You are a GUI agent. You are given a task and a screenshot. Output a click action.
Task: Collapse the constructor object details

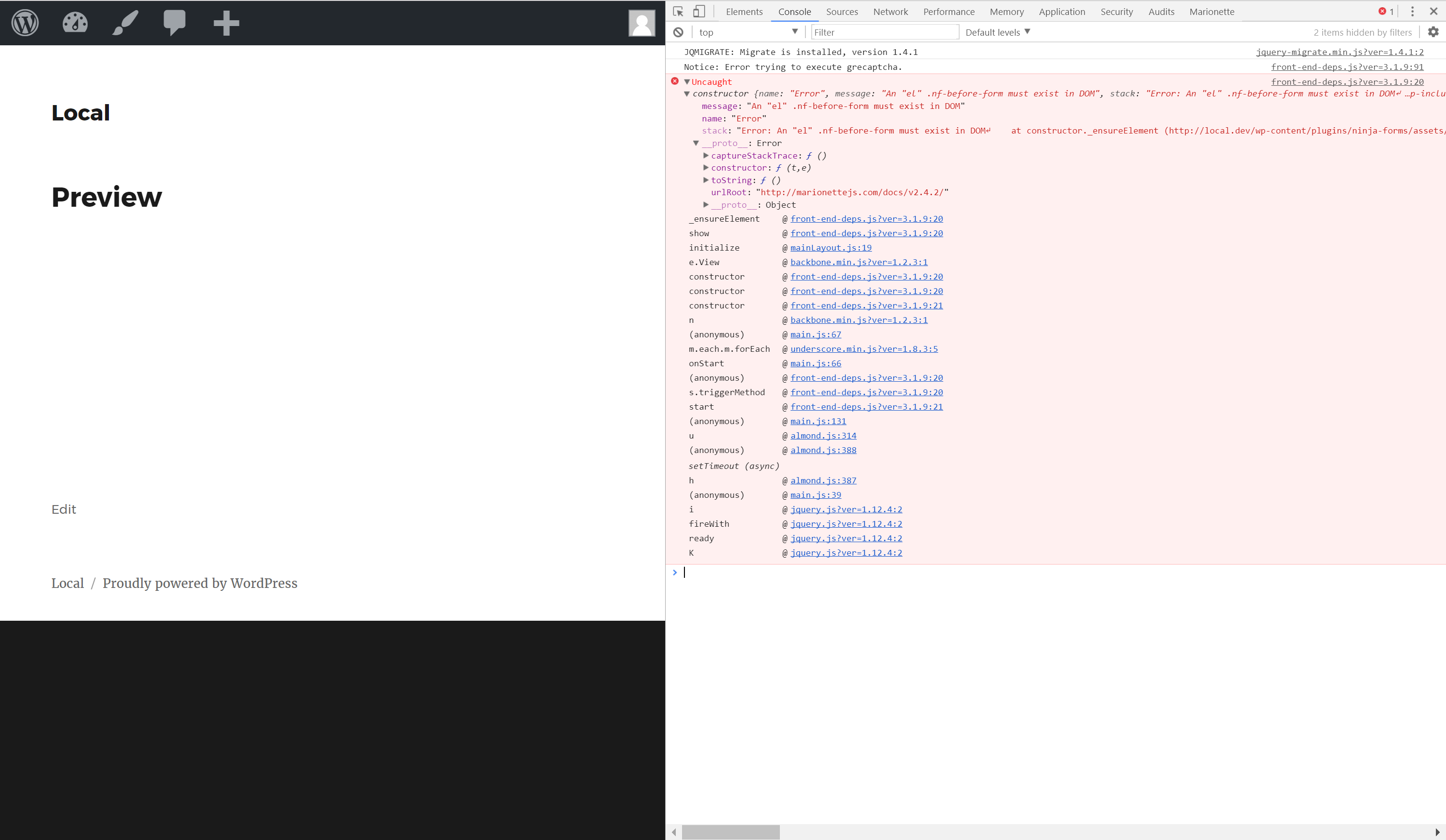point(687,93)
